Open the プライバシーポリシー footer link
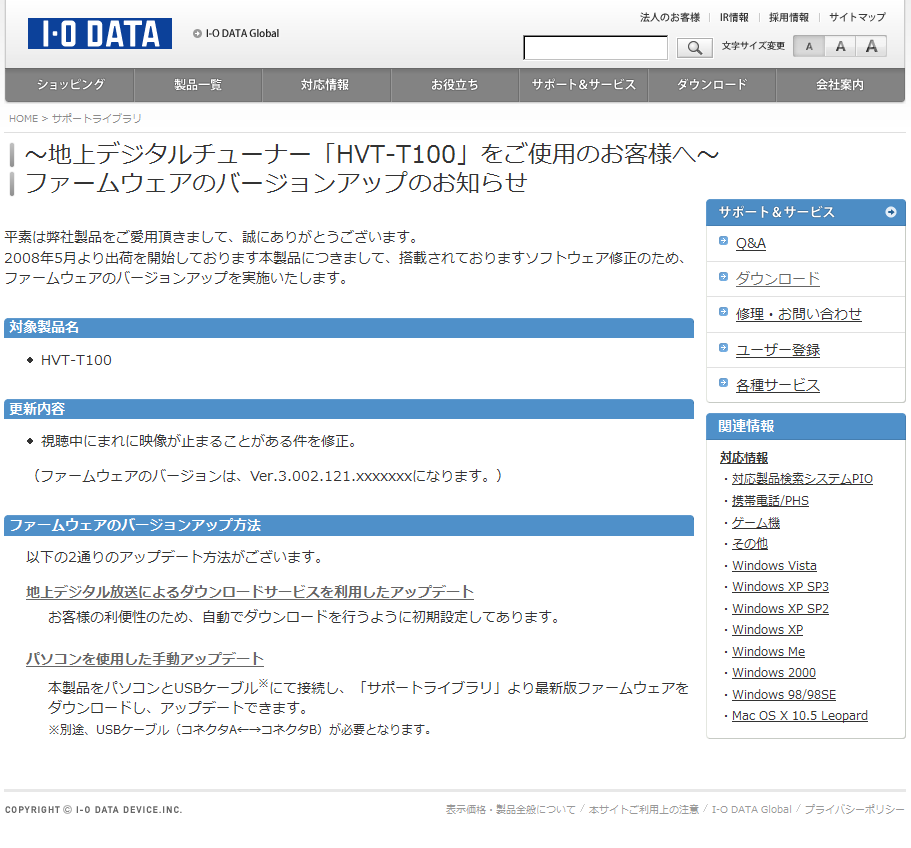The height and width of the screenshot is (848, 911). (855, 810)
